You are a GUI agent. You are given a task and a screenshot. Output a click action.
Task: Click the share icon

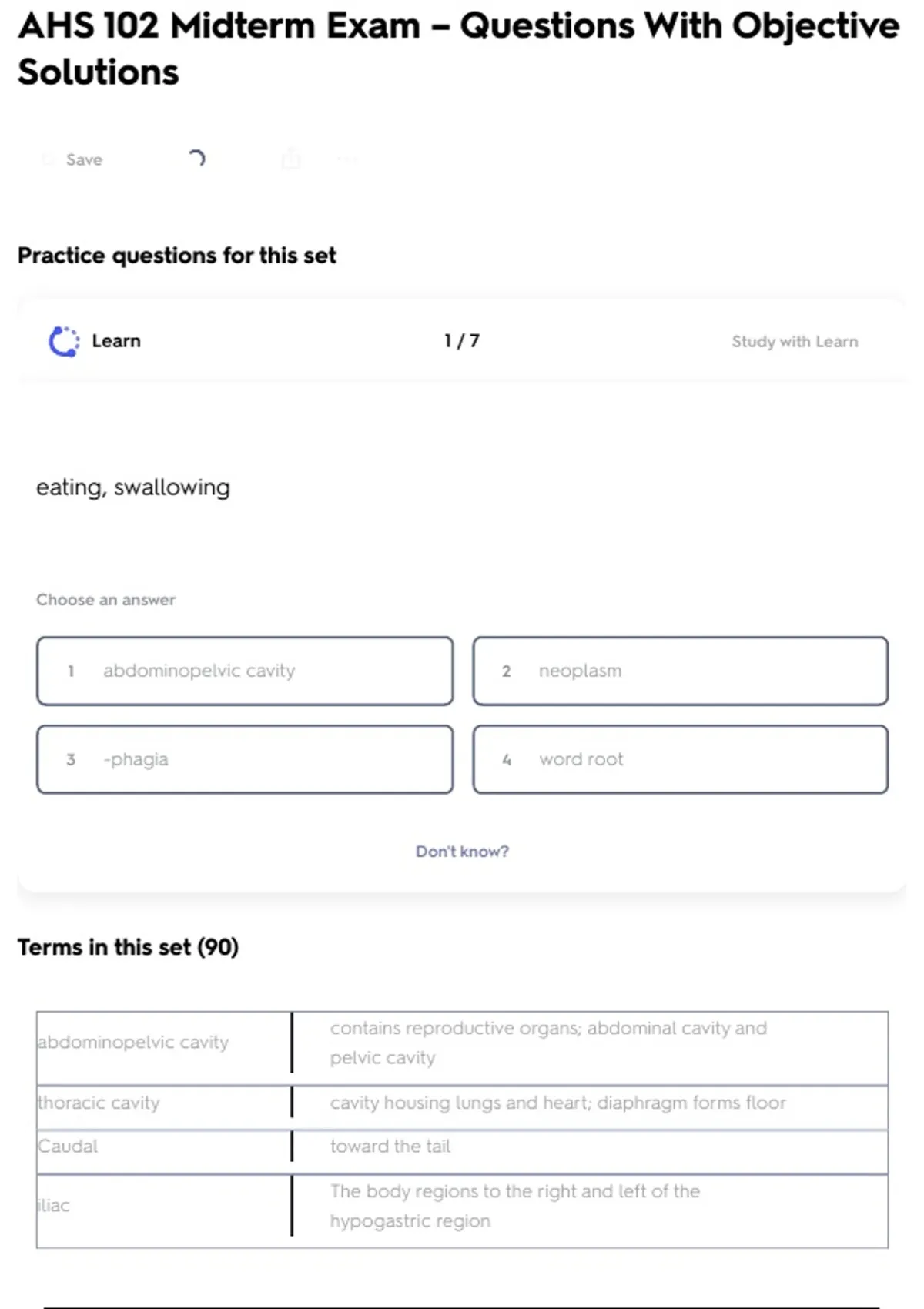[x=291, y=159]
